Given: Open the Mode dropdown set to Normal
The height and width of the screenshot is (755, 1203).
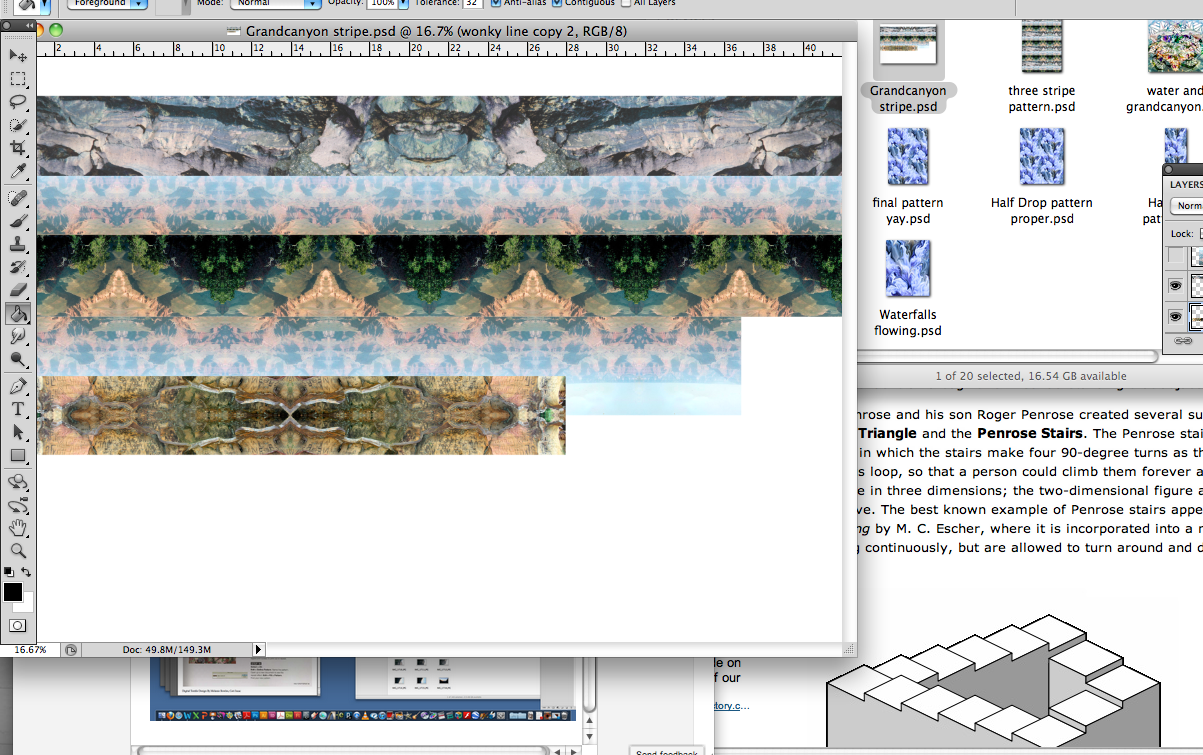Looking at the screenshot, I should coord(275,3).
